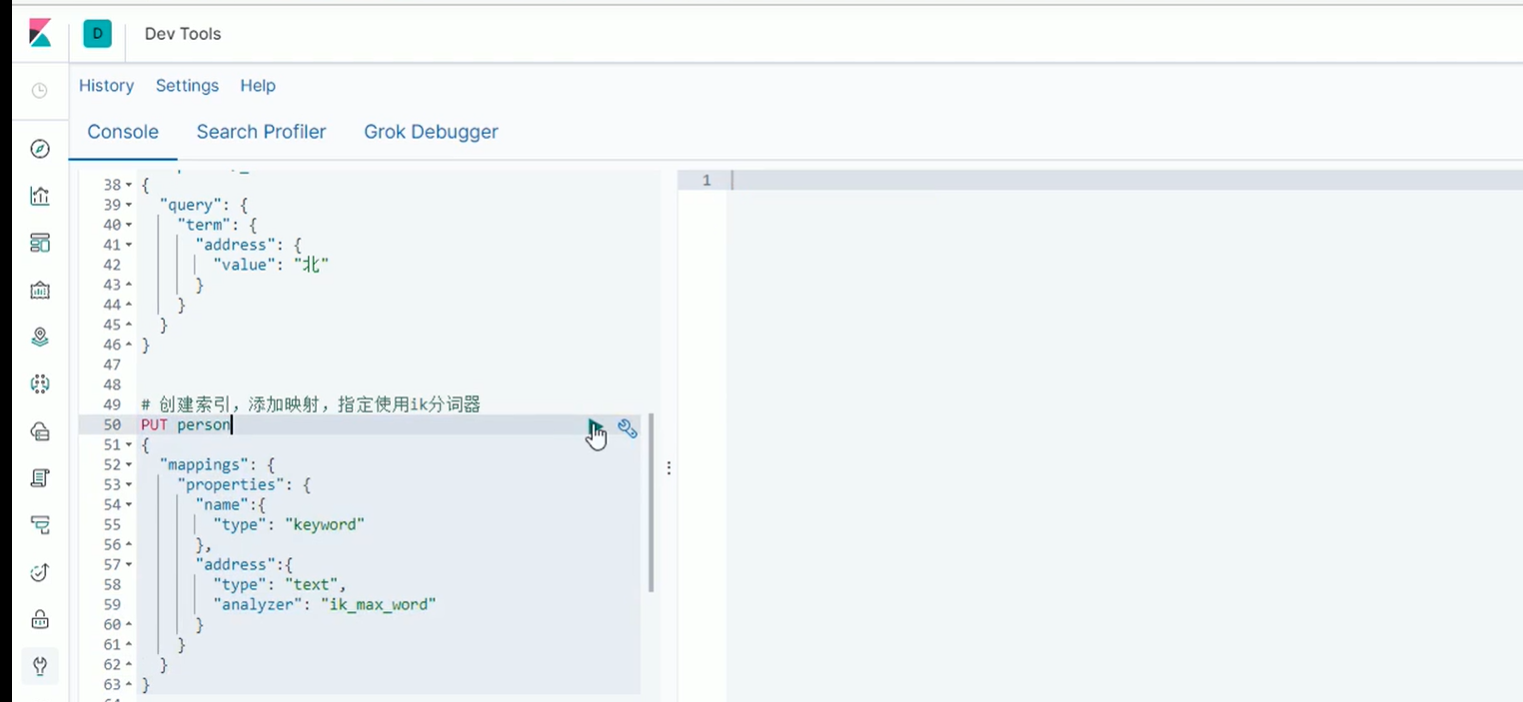Run the PUT person request
This screenshot has height=702, width=1523.
coord(595,428)
